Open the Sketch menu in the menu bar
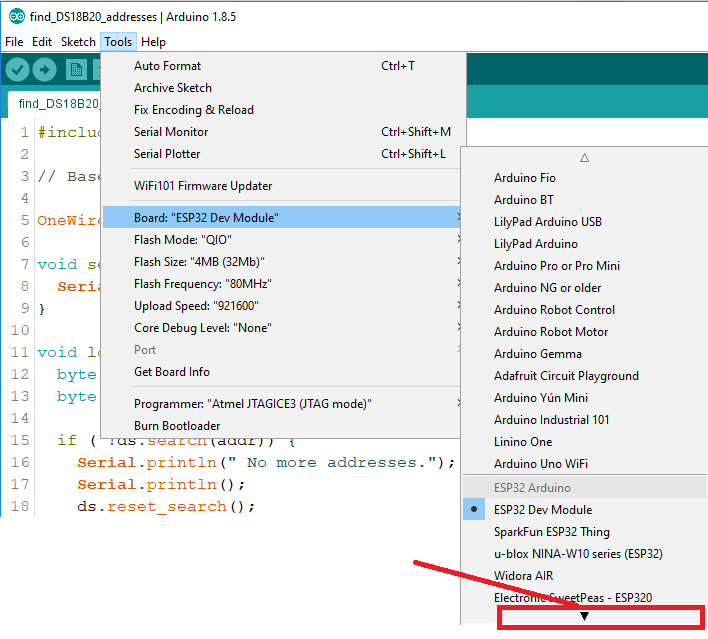 [x=78, y=42]
